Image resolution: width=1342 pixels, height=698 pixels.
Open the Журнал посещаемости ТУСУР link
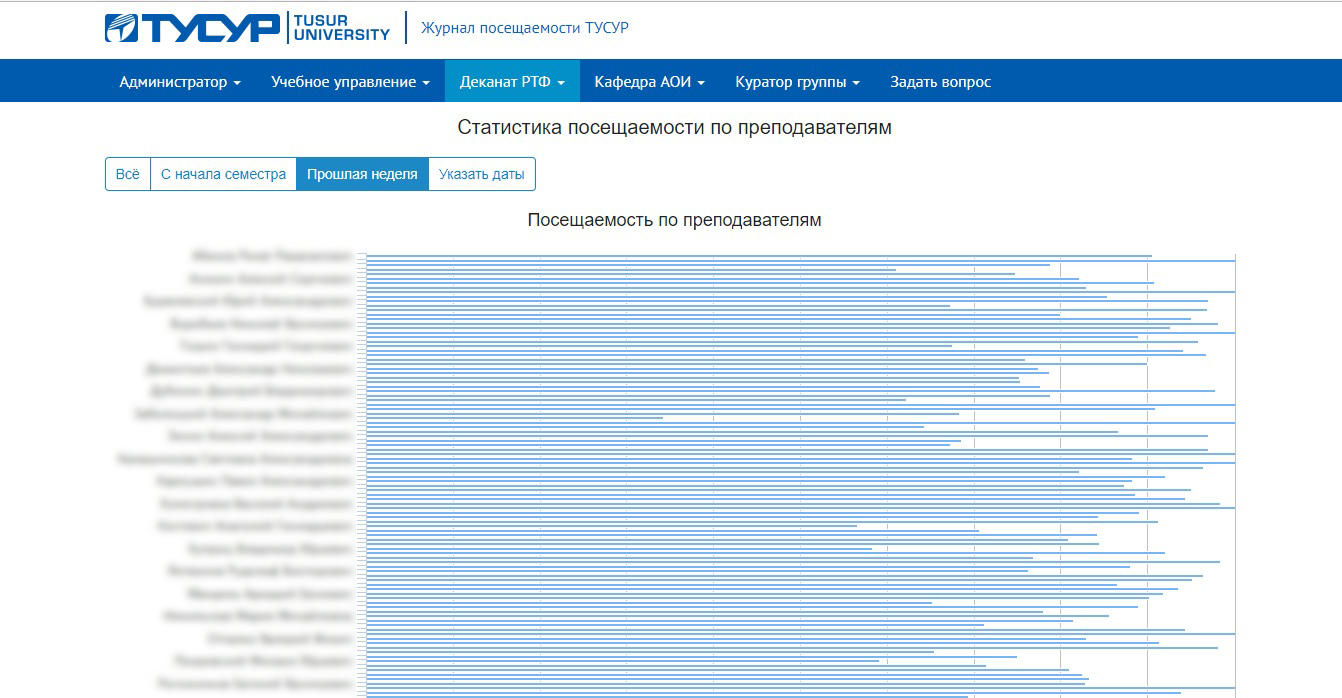point(525,28)
